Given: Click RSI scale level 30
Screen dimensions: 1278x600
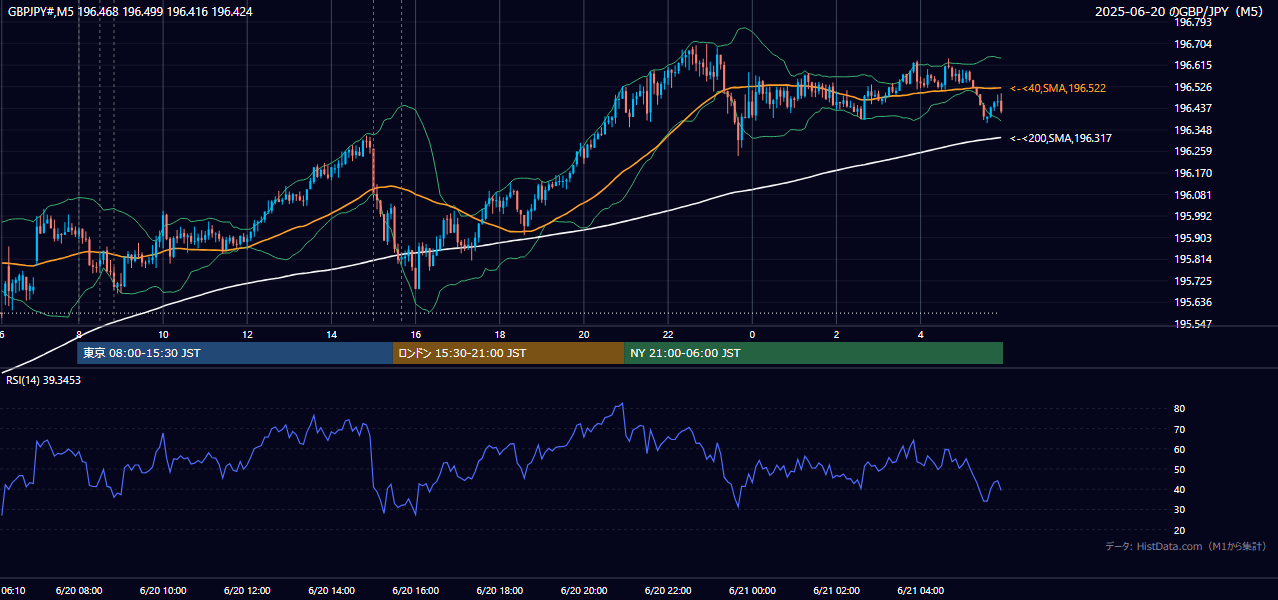Looking at the screenshot, I should point(1179,509).
